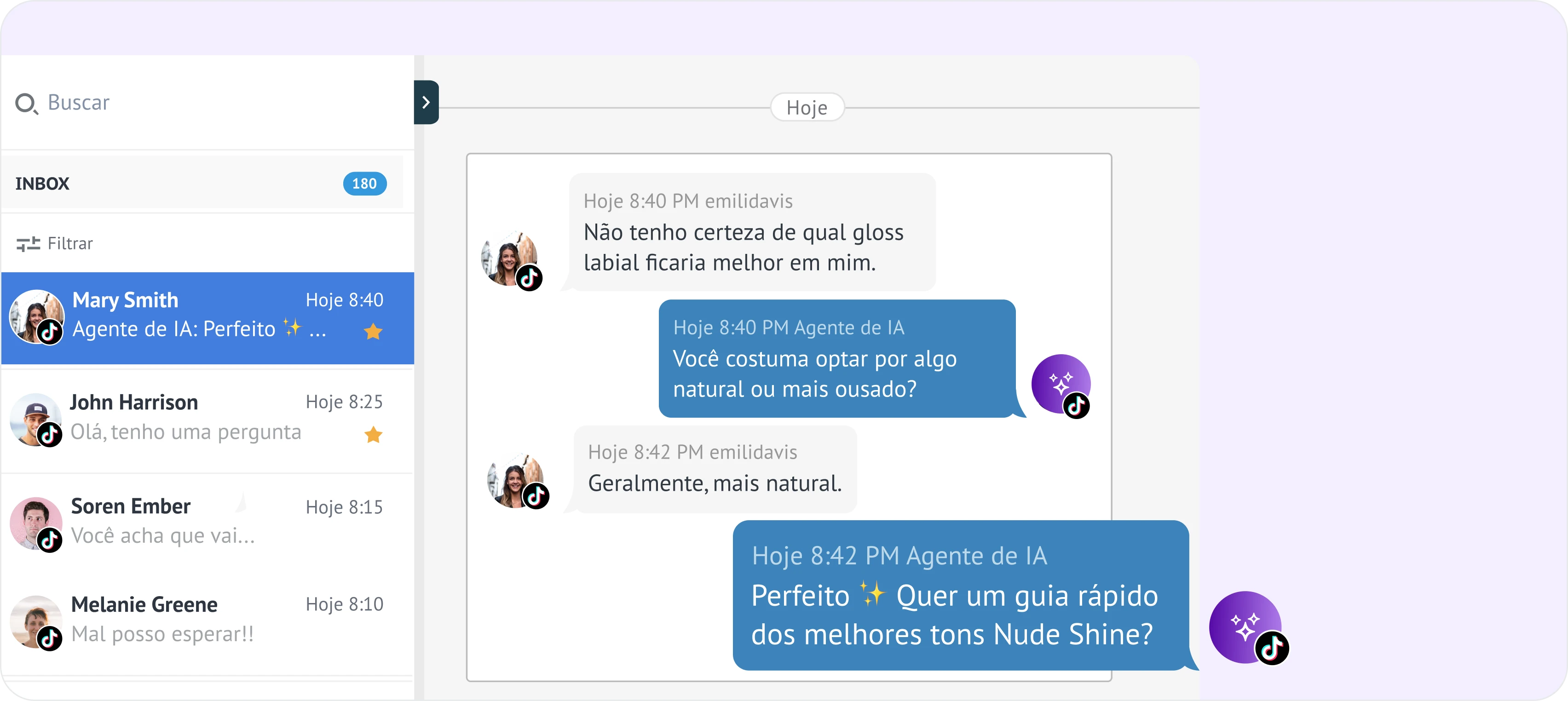Click TikTok badge on John Harrison's avatar
This screenshot has width=1568, height=701.
50,435
